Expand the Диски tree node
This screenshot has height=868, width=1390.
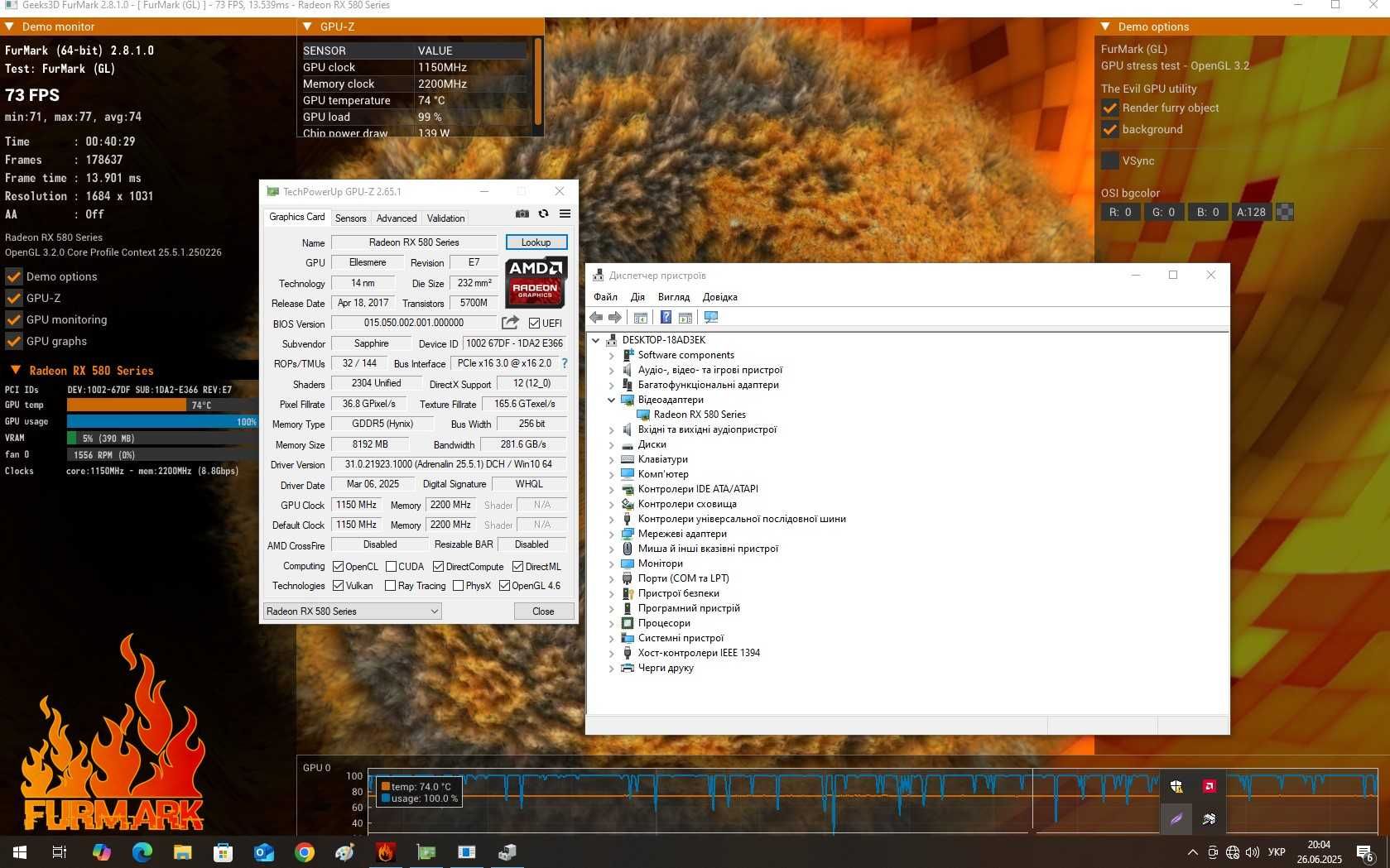(612, 444)
